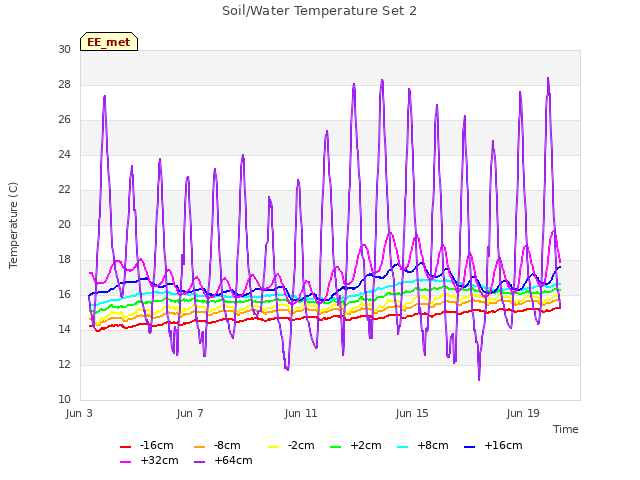Click the chart title Soil/Water Temperature Set 2
This screenshot has height=480, width=640.
pyautogui.click(x=319, y=11)
